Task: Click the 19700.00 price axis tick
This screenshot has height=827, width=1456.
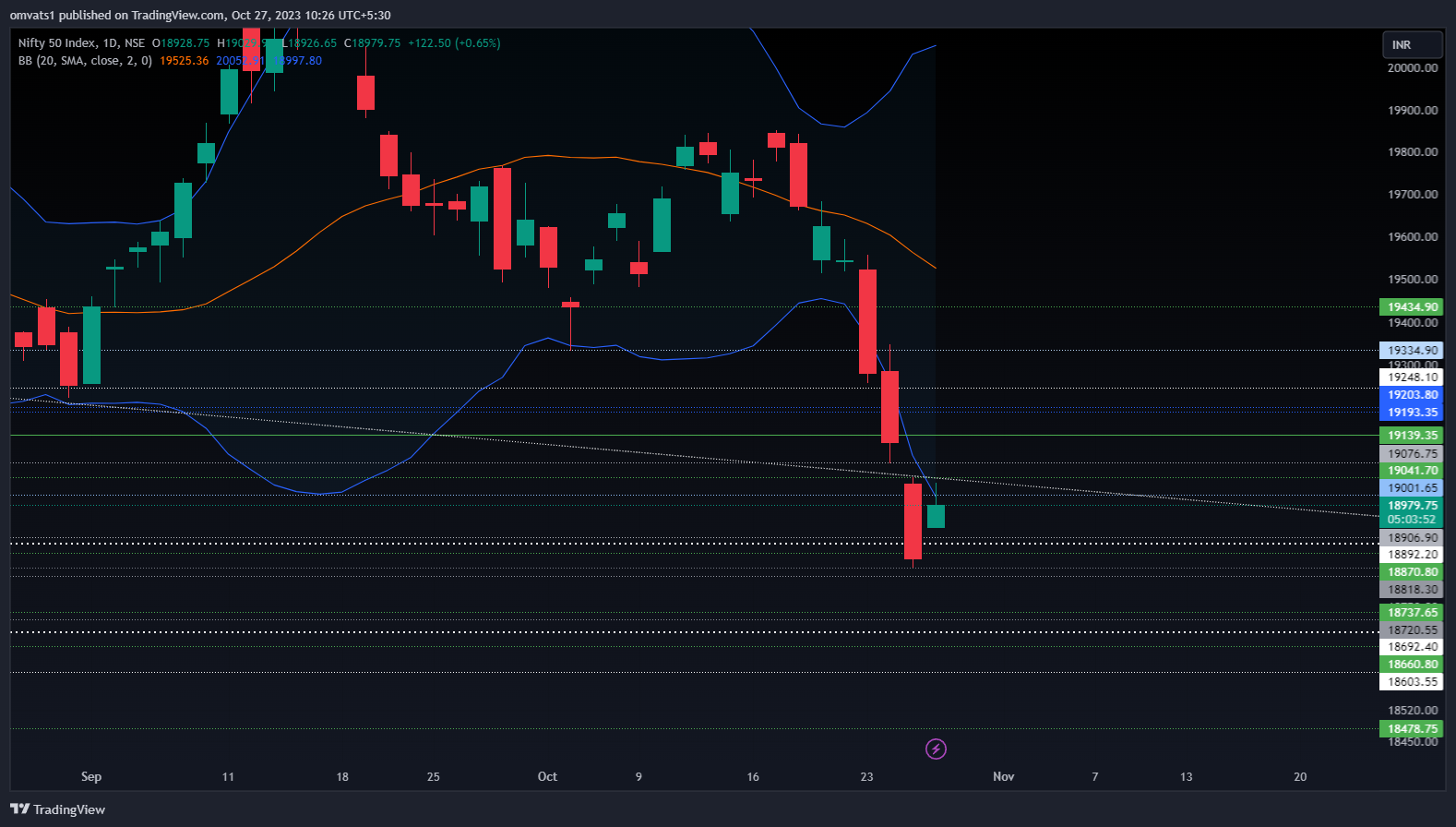Action: tap(1413, 195)
